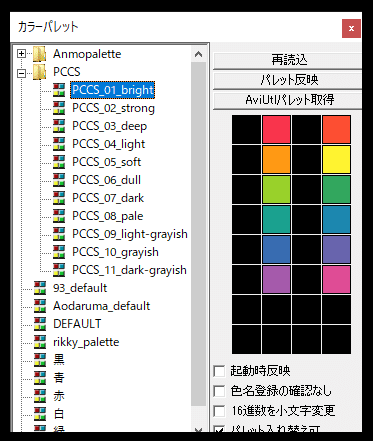The height and width of the screenshot is (441, 373).
Task: Pick the orange color swatch
Action: 276,159
